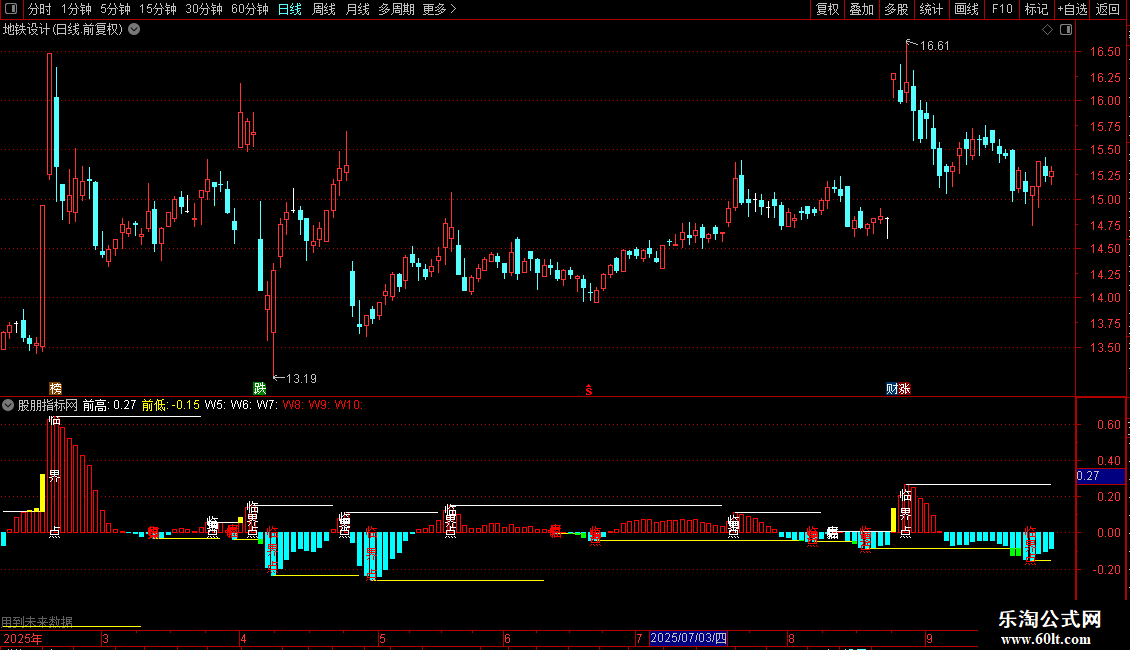
Task: Click the 统计 statistics button
Action: point(930,9)
